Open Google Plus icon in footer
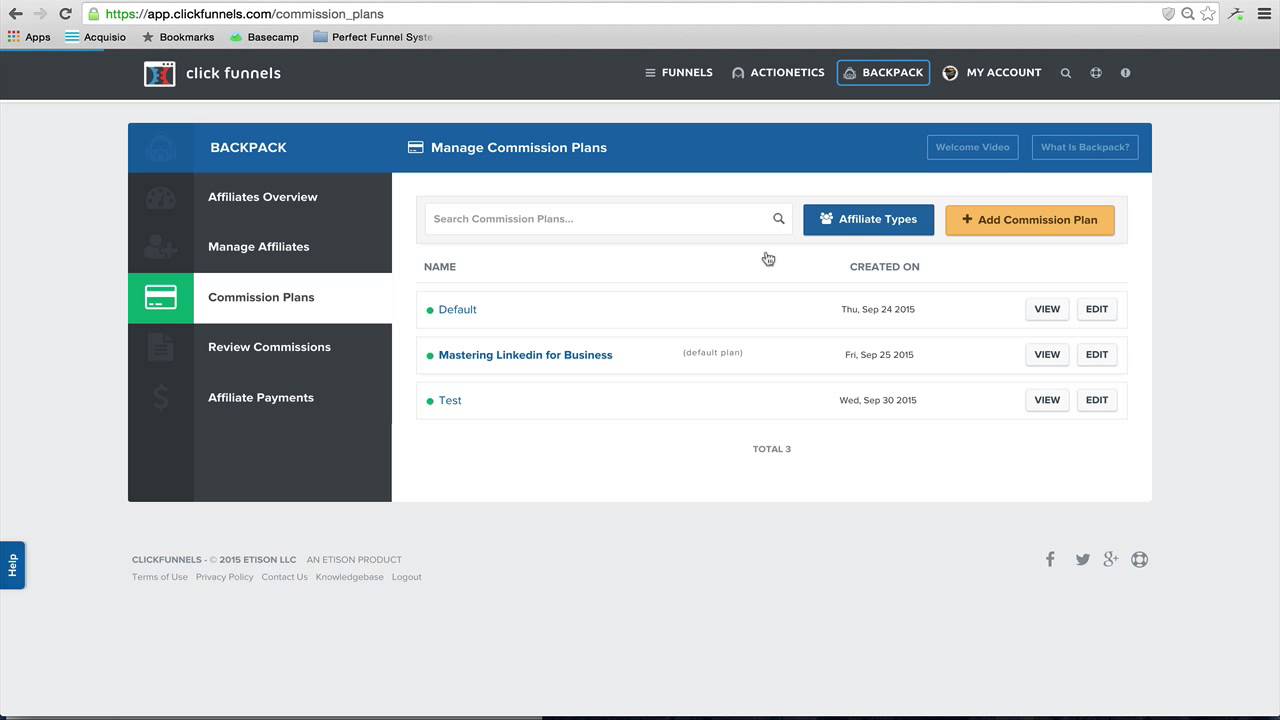Screen dimensions: 1280x720 (x=1110, y=559)
